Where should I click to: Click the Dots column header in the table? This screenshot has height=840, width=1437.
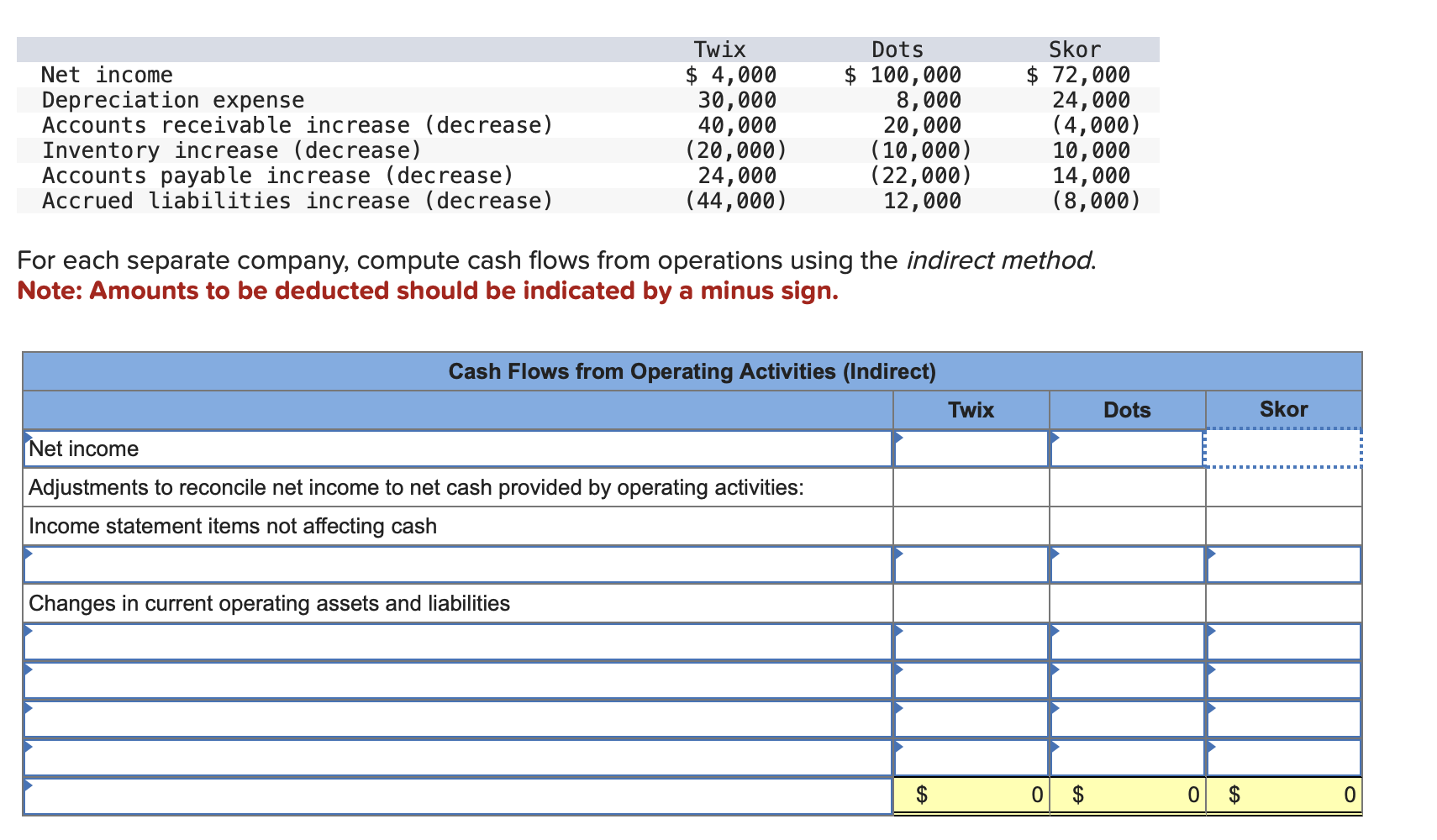[x=1126, y=410]
